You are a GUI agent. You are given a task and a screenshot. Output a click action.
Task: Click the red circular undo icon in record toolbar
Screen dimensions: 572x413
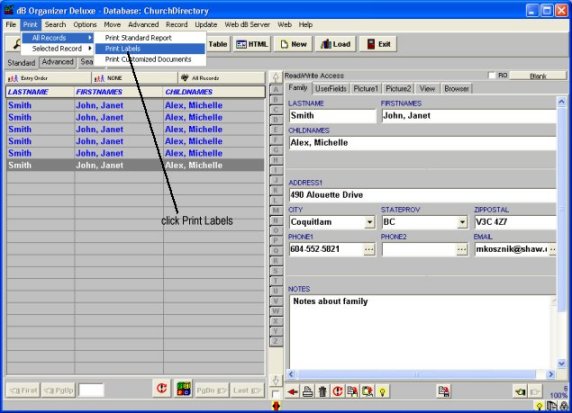point(337,392)
